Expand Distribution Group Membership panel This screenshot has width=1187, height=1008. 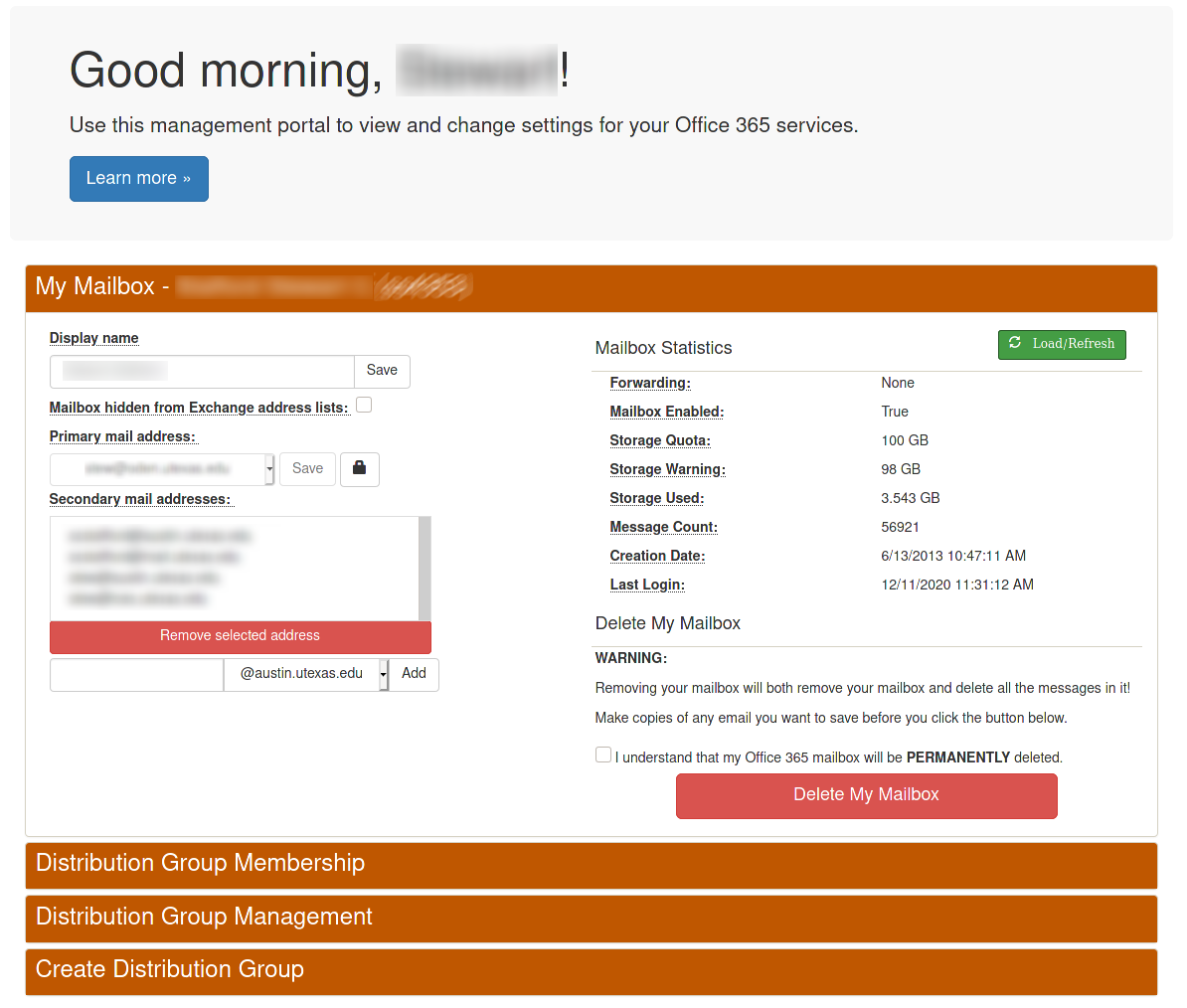coord(591,864)
